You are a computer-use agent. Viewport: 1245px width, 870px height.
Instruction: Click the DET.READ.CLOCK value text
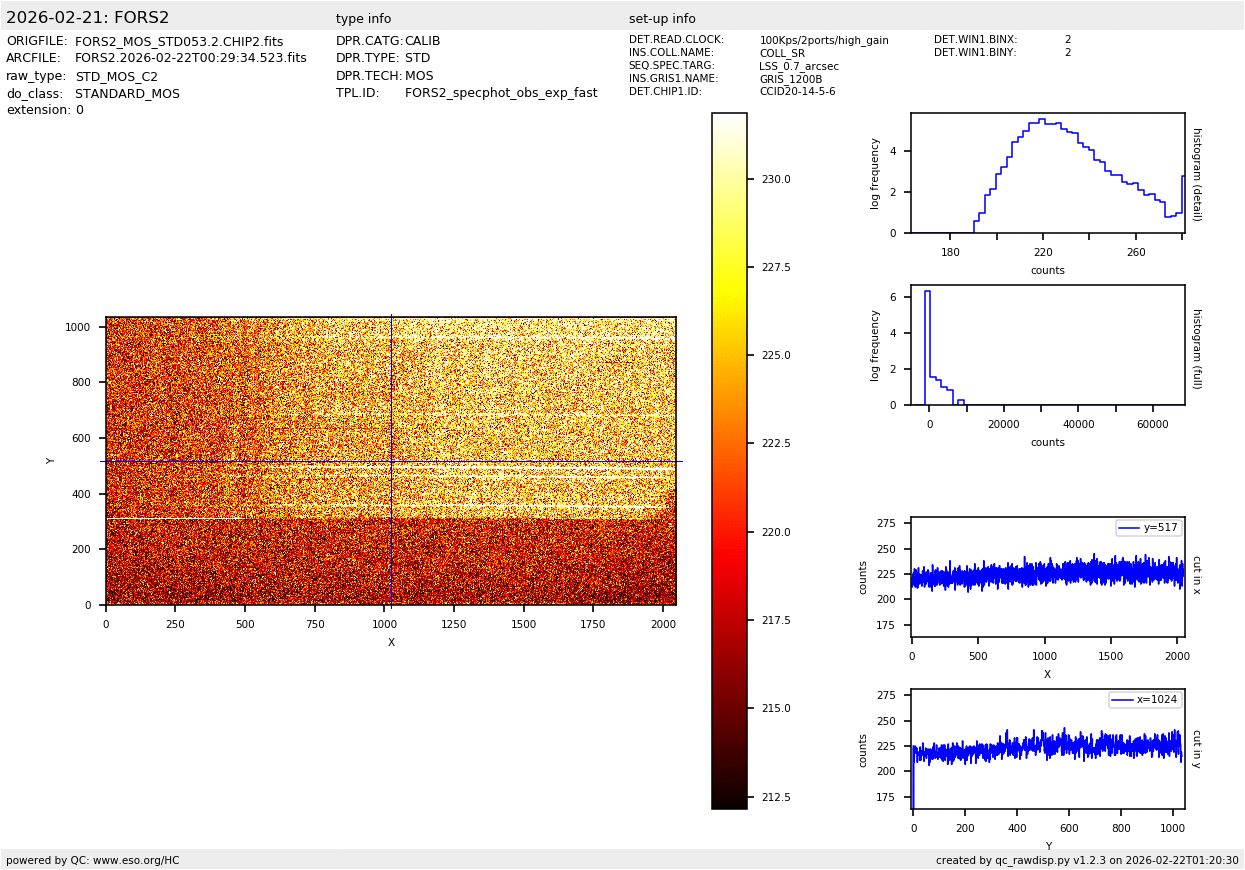(x=823, y=41)
